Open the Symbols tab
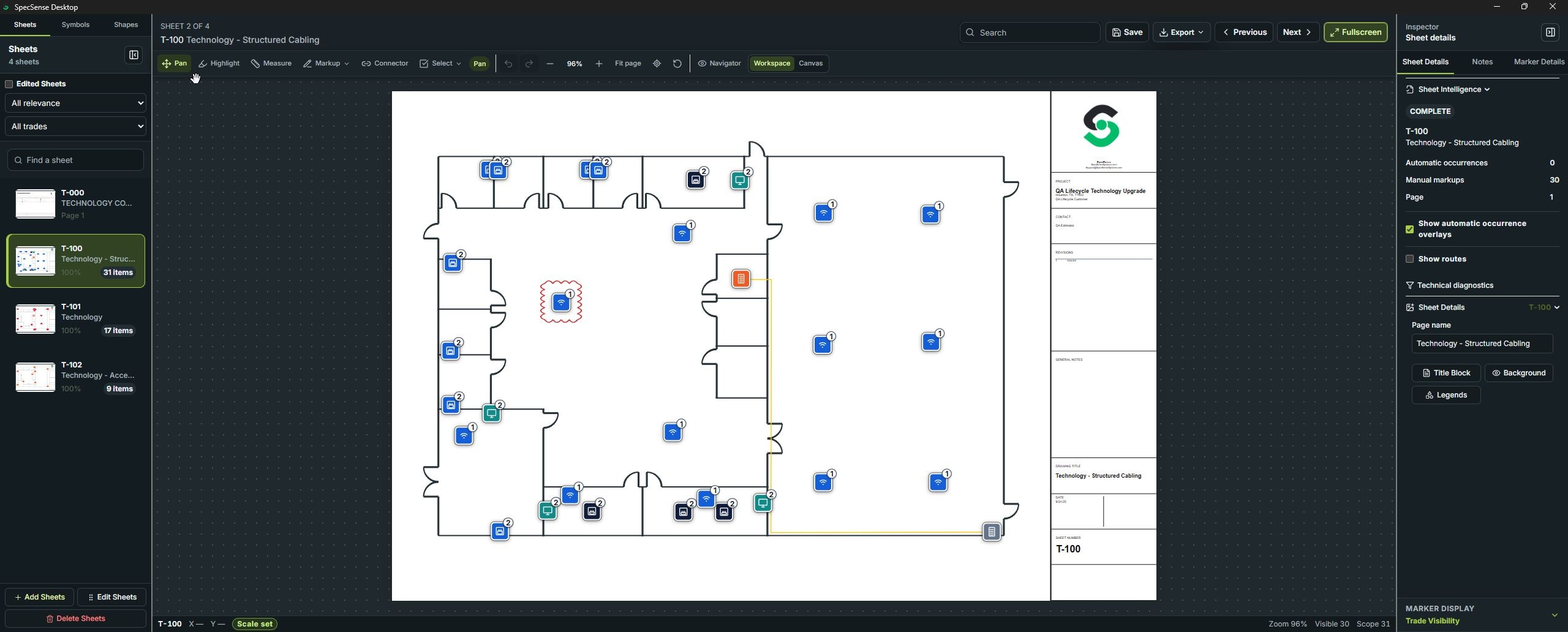This screenshot has height=632, width=1568. 75,25
